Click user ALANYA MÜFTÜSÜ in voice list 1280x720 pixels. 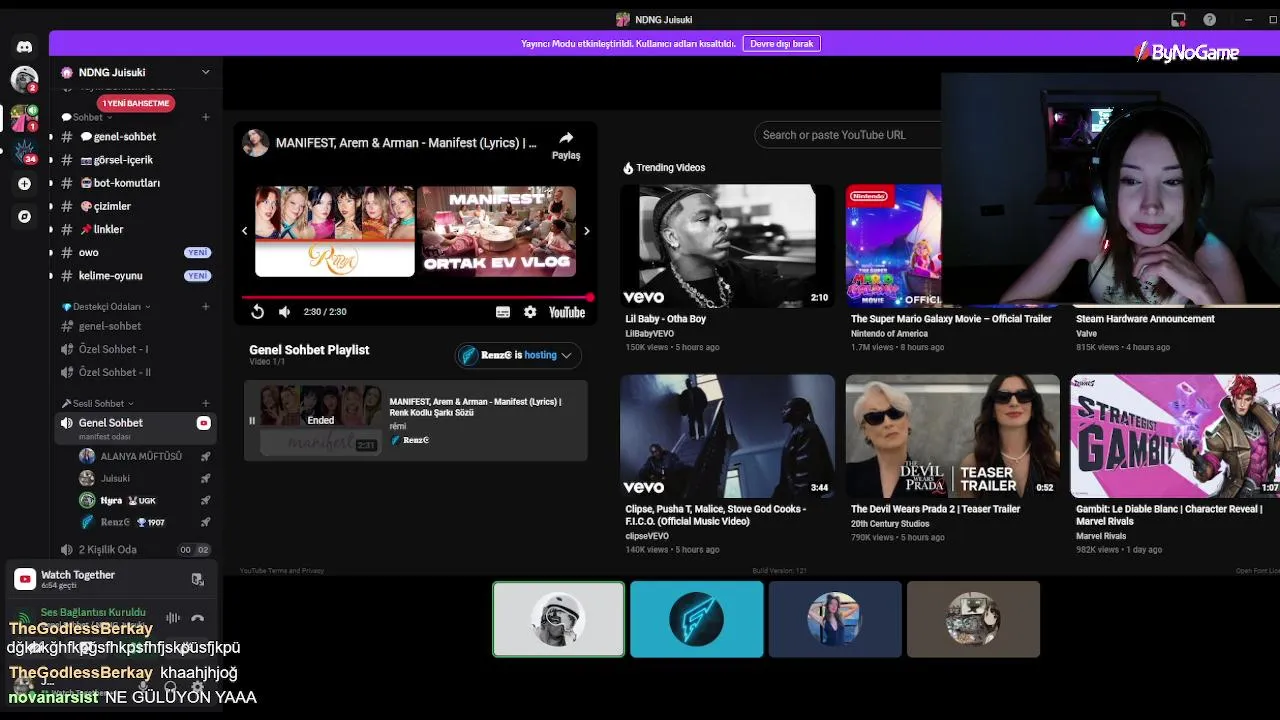(141, 456)
